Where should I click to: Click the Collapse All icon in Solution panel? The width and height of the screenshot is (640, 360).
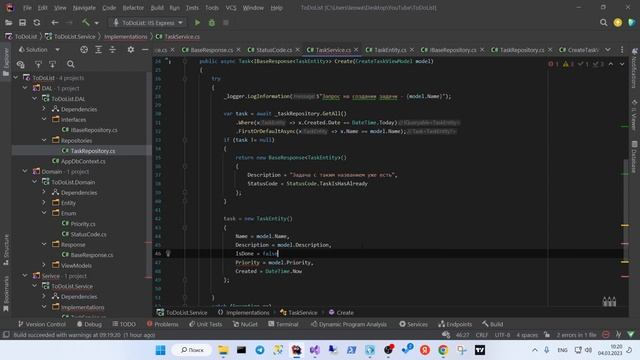click(x=113, y=50)
